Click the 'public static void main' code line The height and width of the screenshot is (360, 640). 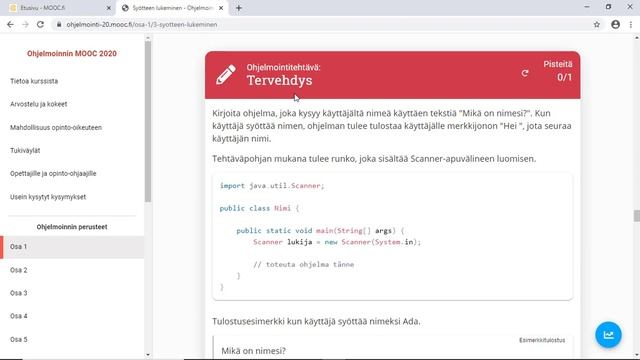pos(320,231)
